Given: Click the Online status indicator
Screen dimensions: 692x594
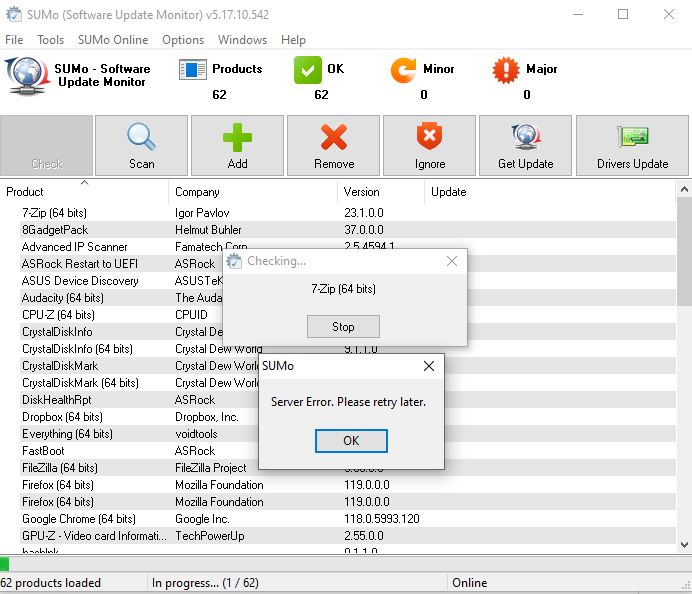Looking at the screenshot, I should [x=470, y=583].
